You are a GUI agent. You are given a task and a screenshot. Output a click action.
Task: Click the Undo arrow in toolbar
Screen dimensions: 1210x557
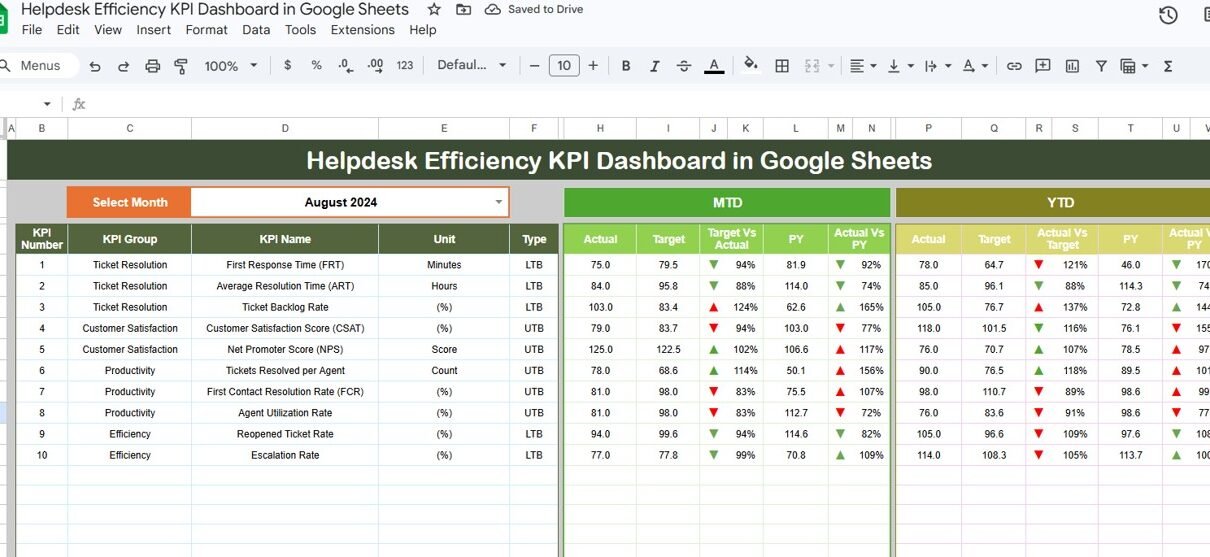(95, 66)
